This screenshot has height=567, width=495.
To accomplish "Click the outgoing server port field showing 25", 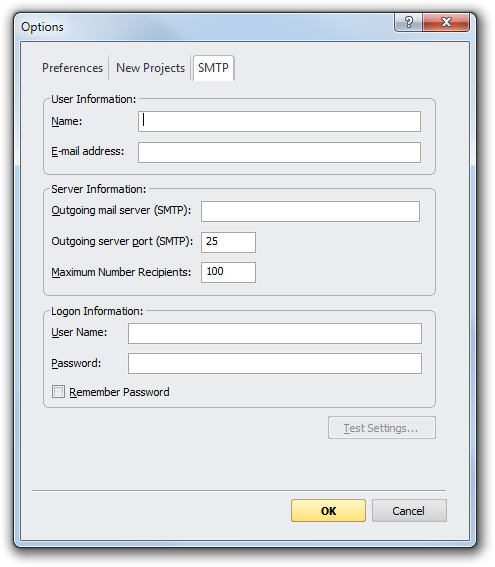I will point(228,242).
